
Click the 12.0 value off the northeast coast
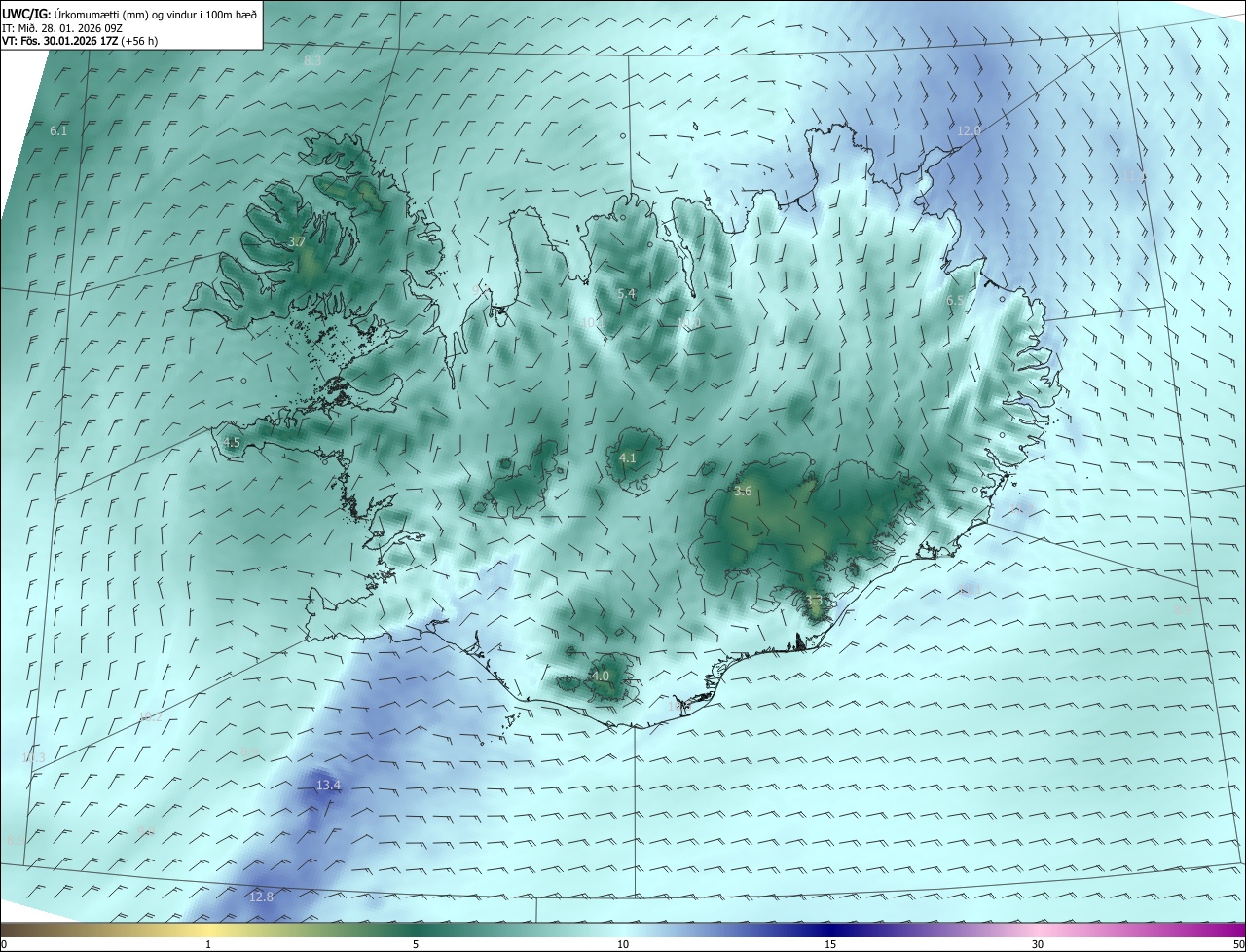[969, 130]
